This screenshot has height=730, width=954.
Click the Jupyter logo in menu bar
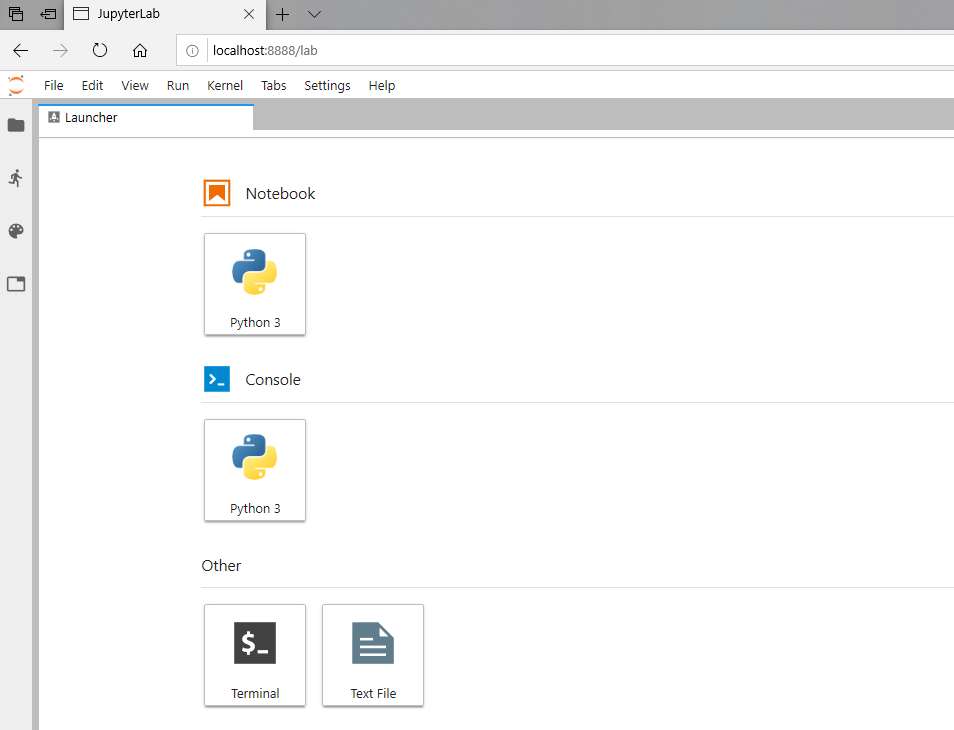(x=16, y=85)
